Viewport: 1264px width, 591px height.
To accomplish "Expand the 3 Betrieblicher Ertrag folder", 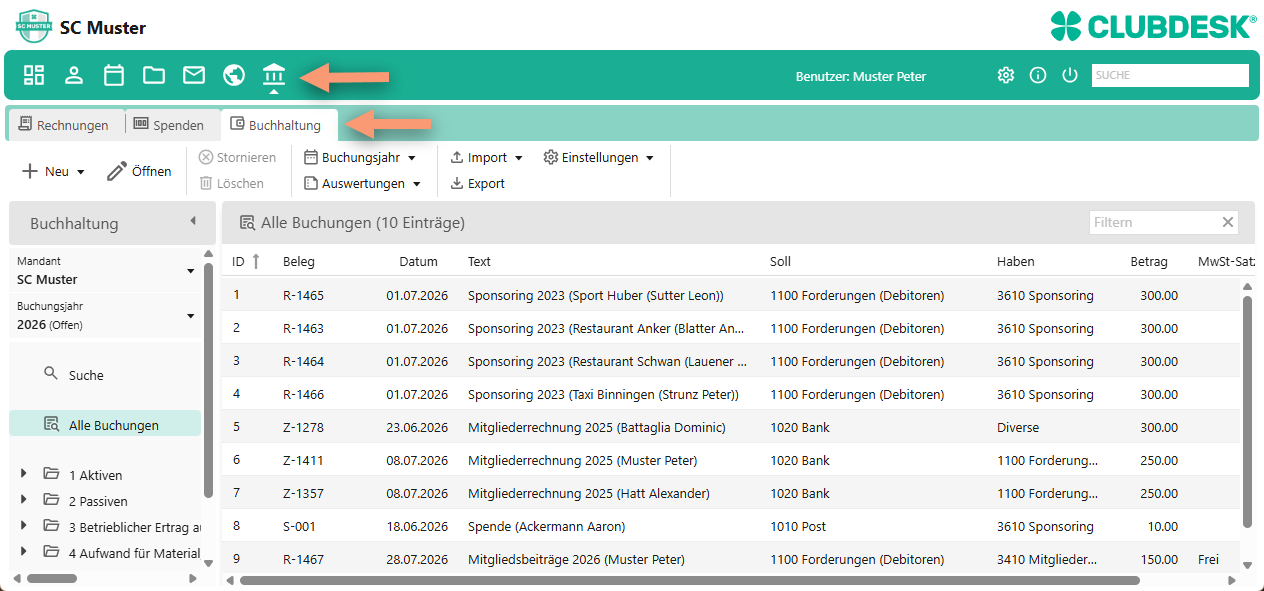I will pyautogui.click(x=24, y=527).
